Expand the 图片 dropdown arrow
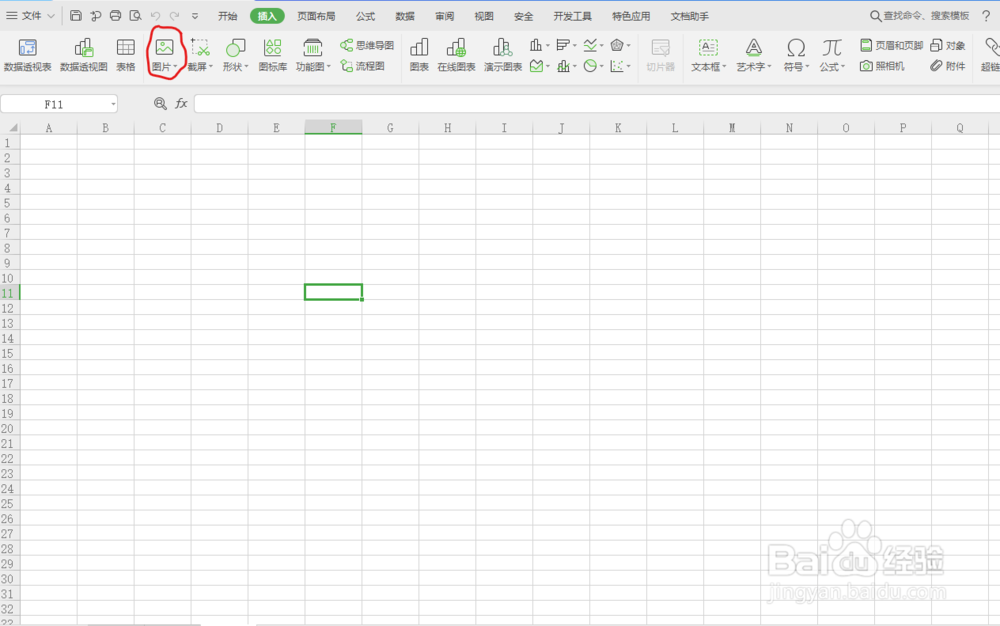This screenshot has height=626, width=1000. click(x=175, y=67)
